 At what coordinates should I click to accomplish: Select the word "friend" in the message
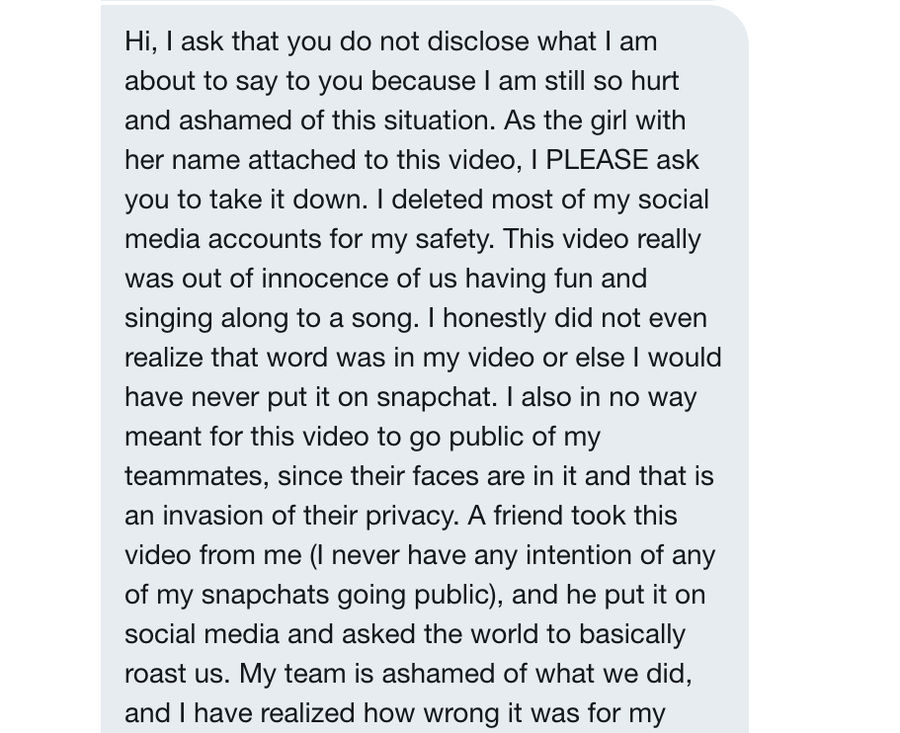coord(530,515)
